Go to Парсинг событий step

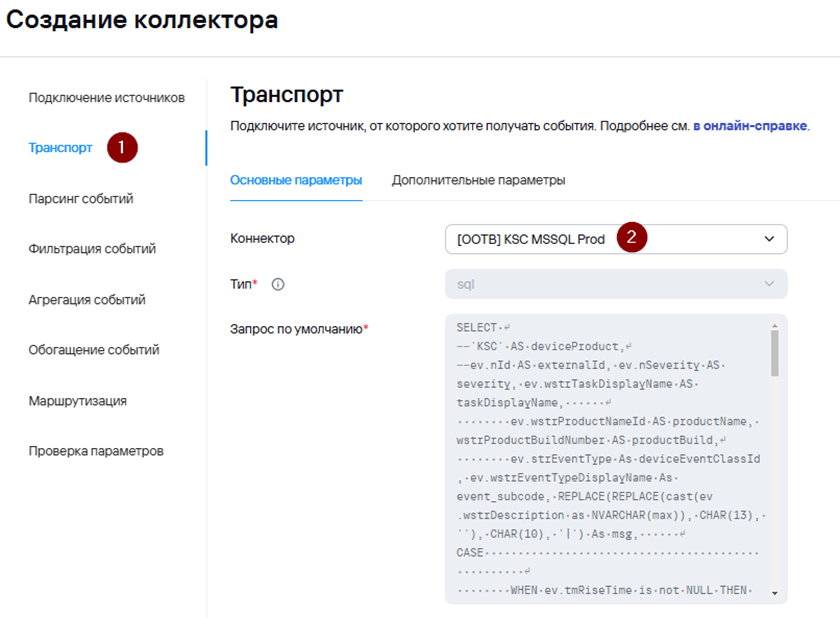81,199
